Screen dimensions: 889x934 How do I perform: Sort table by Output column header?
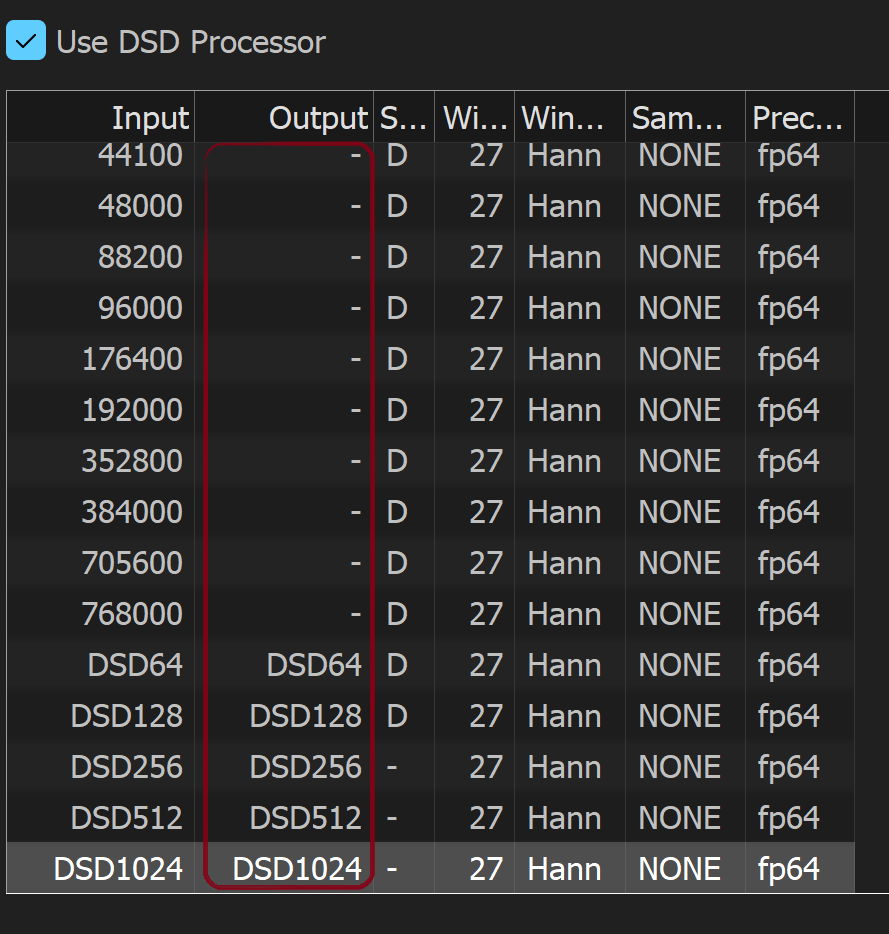click(x=284, y=117)
